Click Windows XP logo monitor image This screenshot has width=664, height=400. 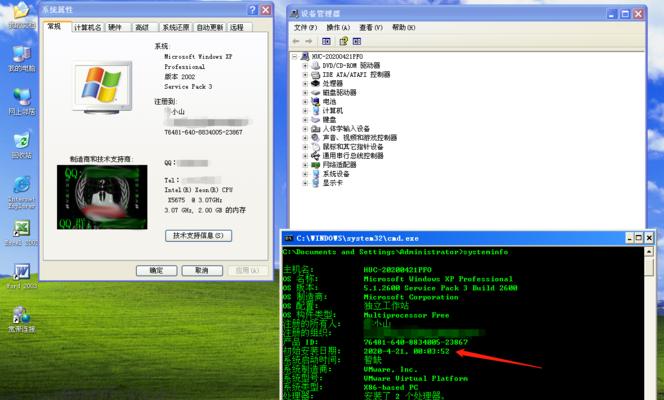pyautogui.click(x=102, y=88)
